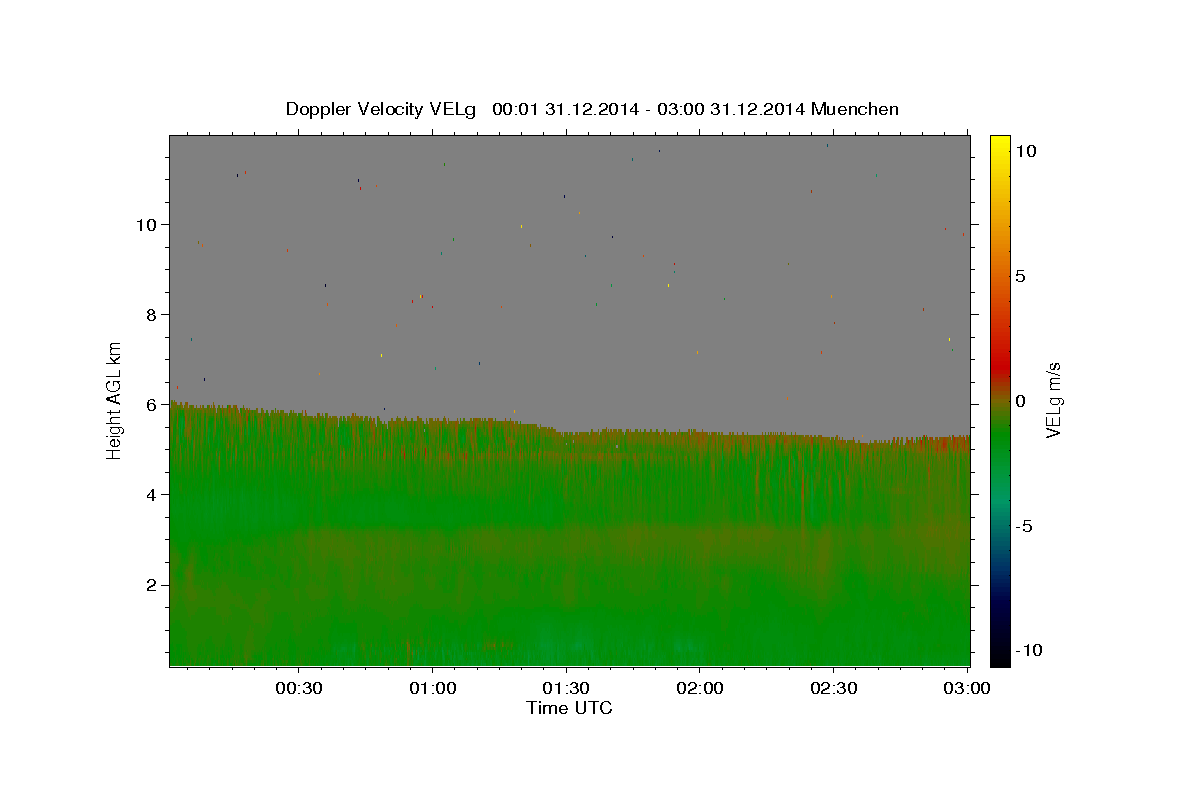This screenshot has height=800, width=1200.
Task: Click the 00:30 time tick label
Action: (x=299, y=688)
